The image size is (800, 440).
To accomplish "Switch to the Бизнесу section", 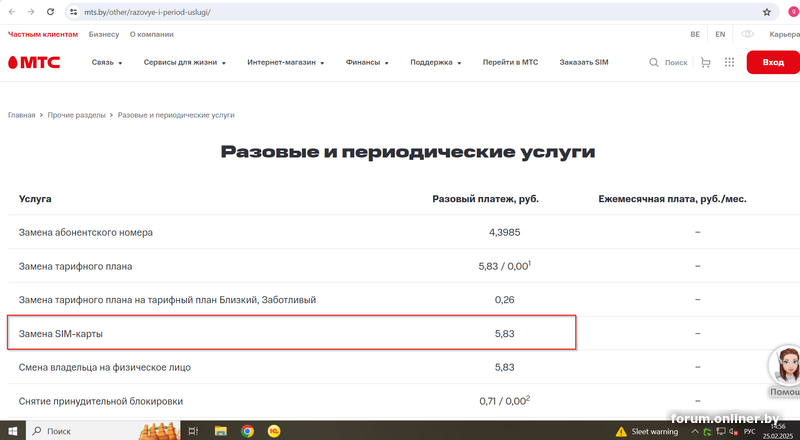I will [103, 34].
